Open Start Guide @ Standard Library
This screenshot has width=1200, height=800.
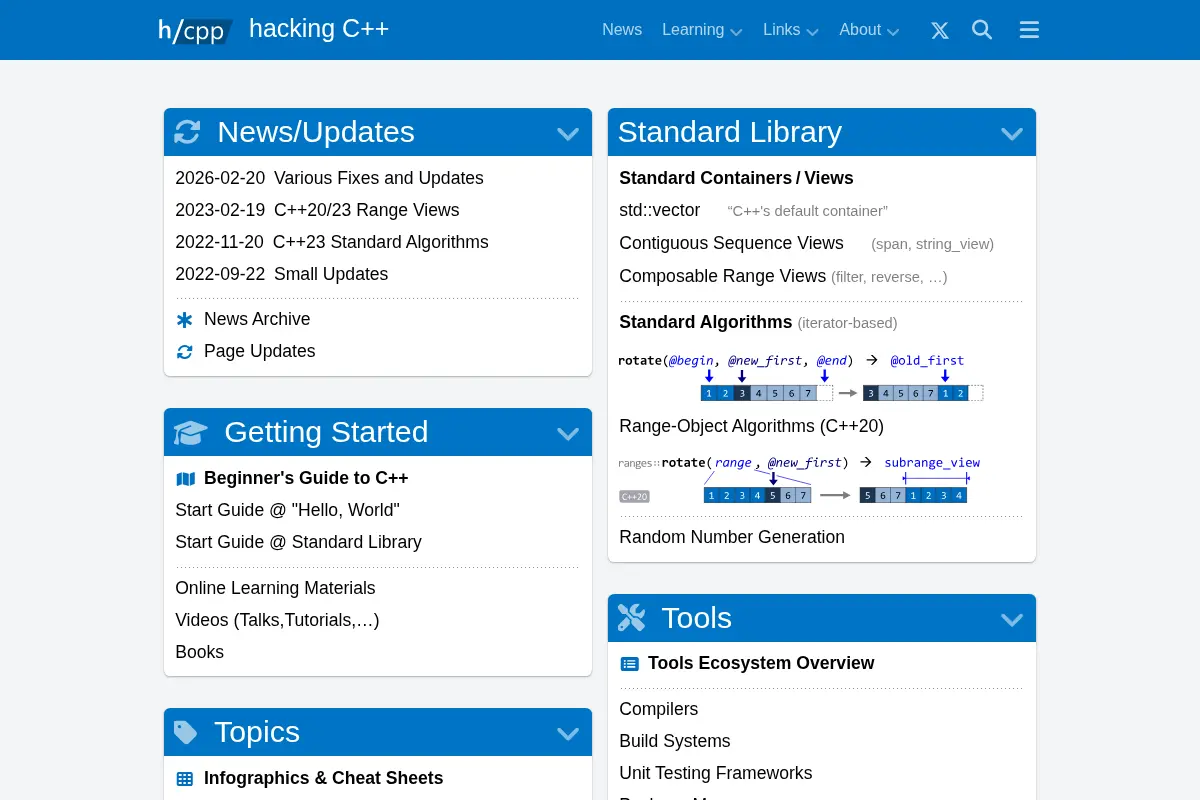tap(298, 542)
